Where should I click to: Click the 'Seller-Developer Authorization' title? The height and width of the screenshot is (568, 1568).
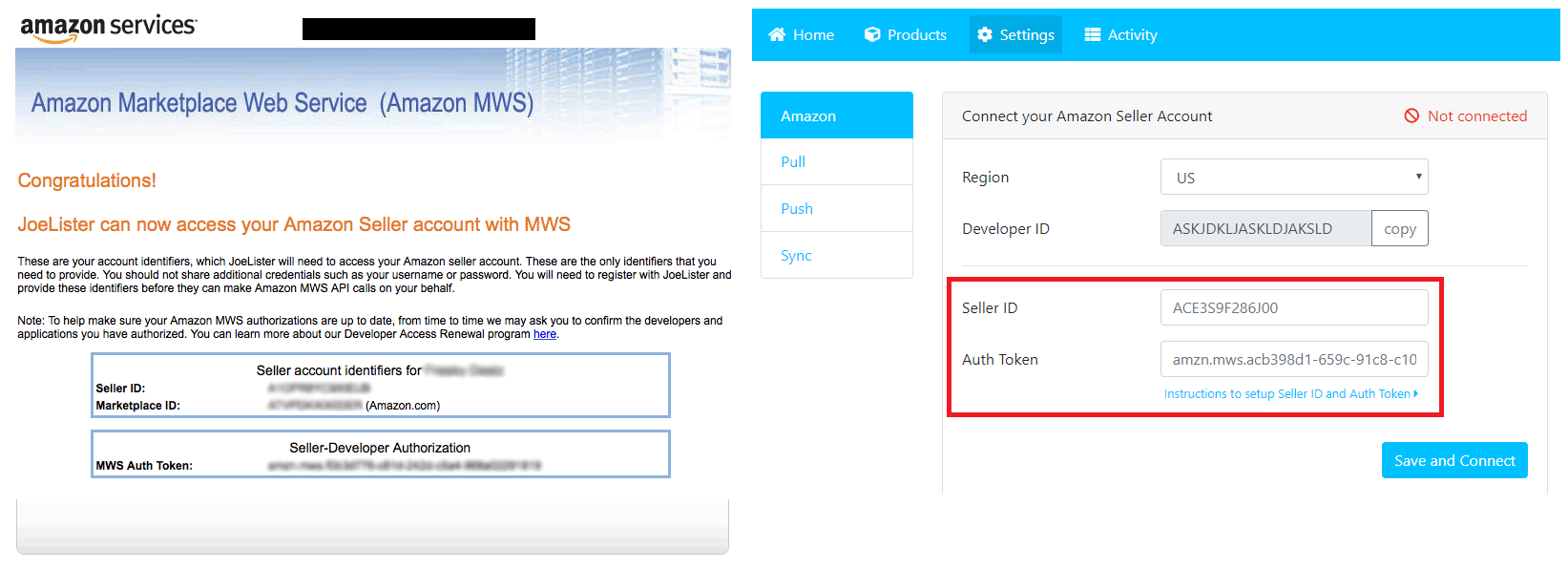coord(380,448)
